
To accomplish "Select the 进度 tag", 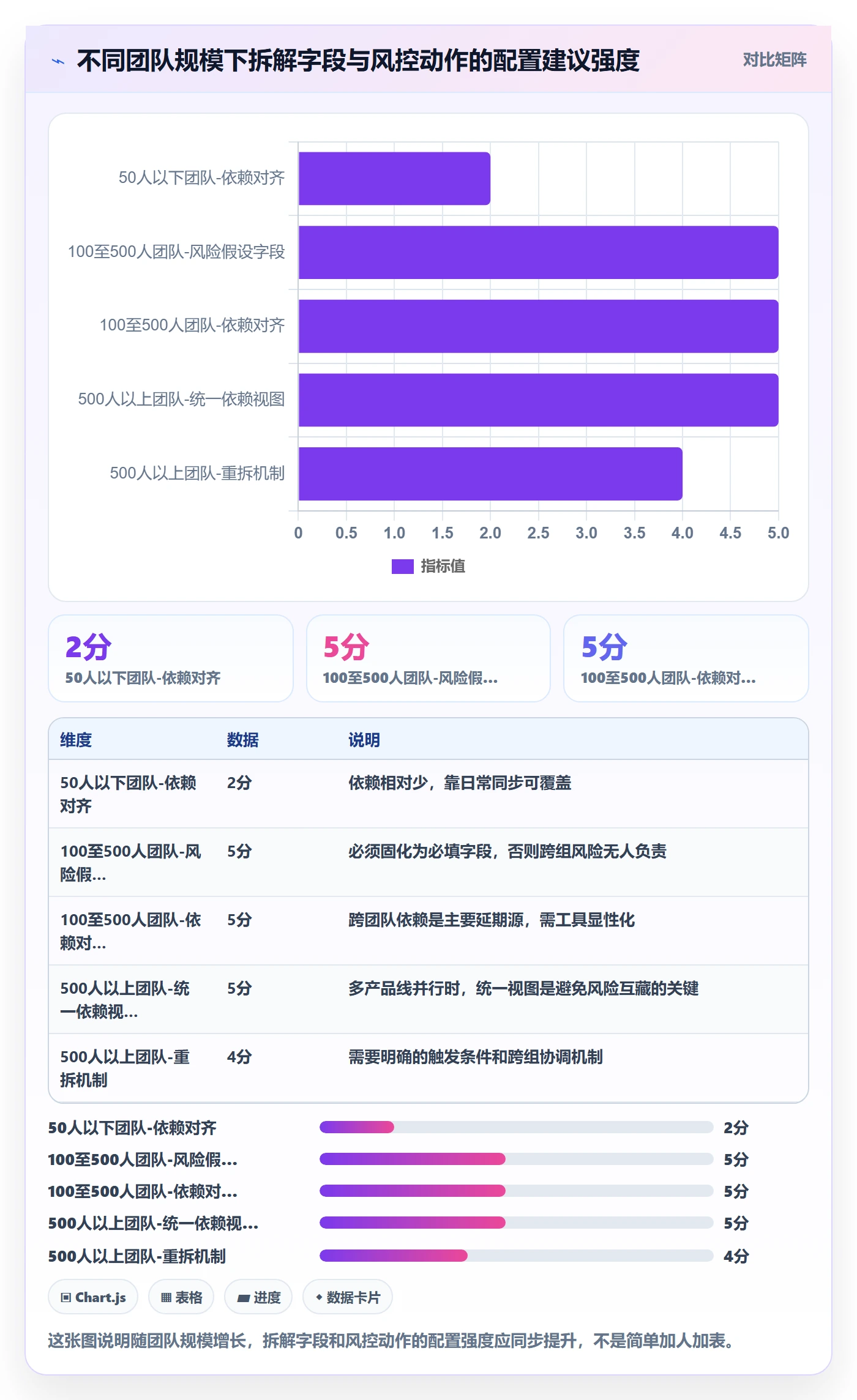I will (x=258, y=1297).
